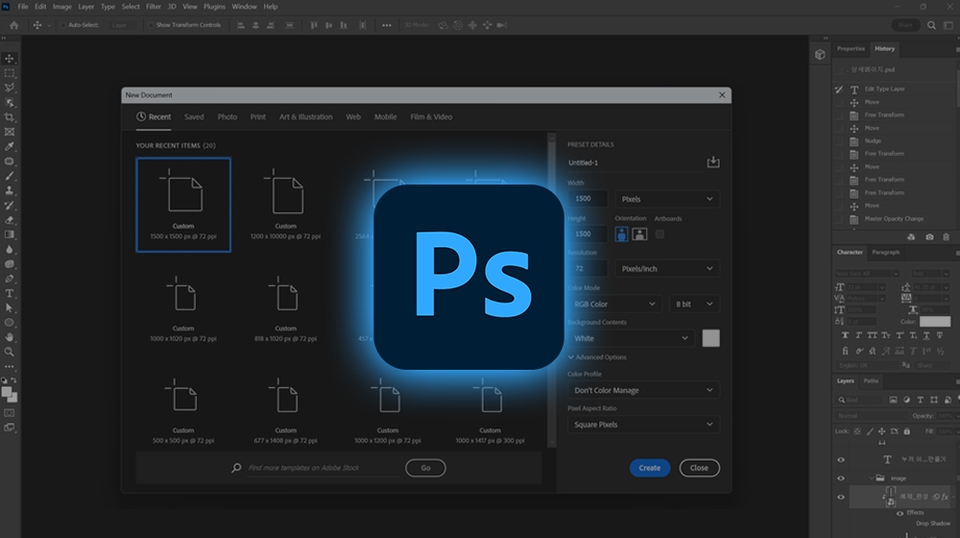Open the 3D cube panel icon
The image size is (960, 538).
point(820,54)
